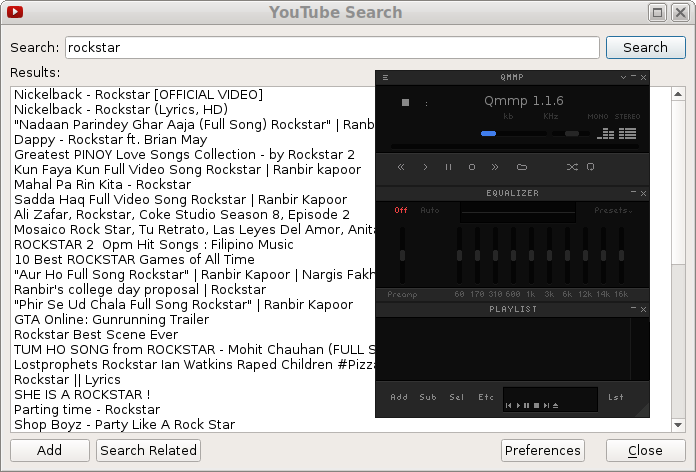
Task: Stop playback in Qmmp main window
Action: pos(472,167)
